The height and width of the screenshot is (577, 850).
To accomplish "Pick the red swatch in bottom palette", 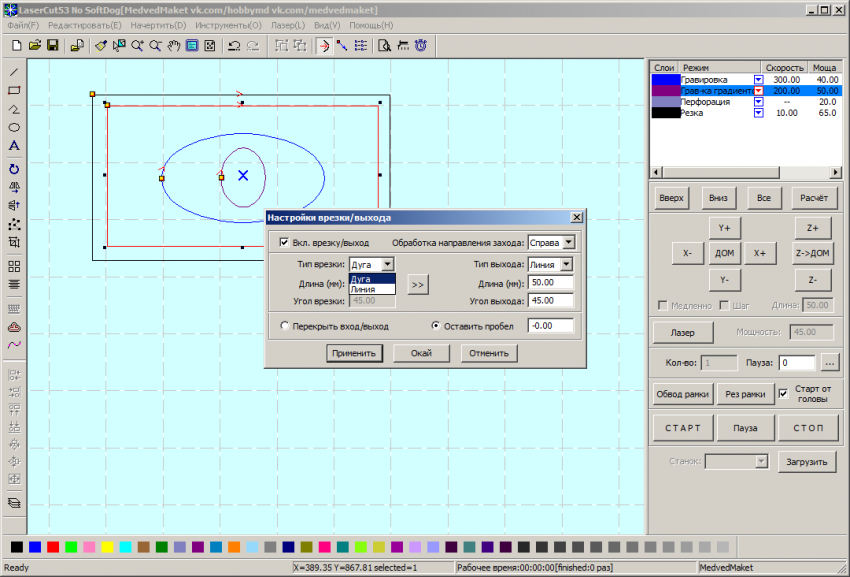I will pos(53,547).
